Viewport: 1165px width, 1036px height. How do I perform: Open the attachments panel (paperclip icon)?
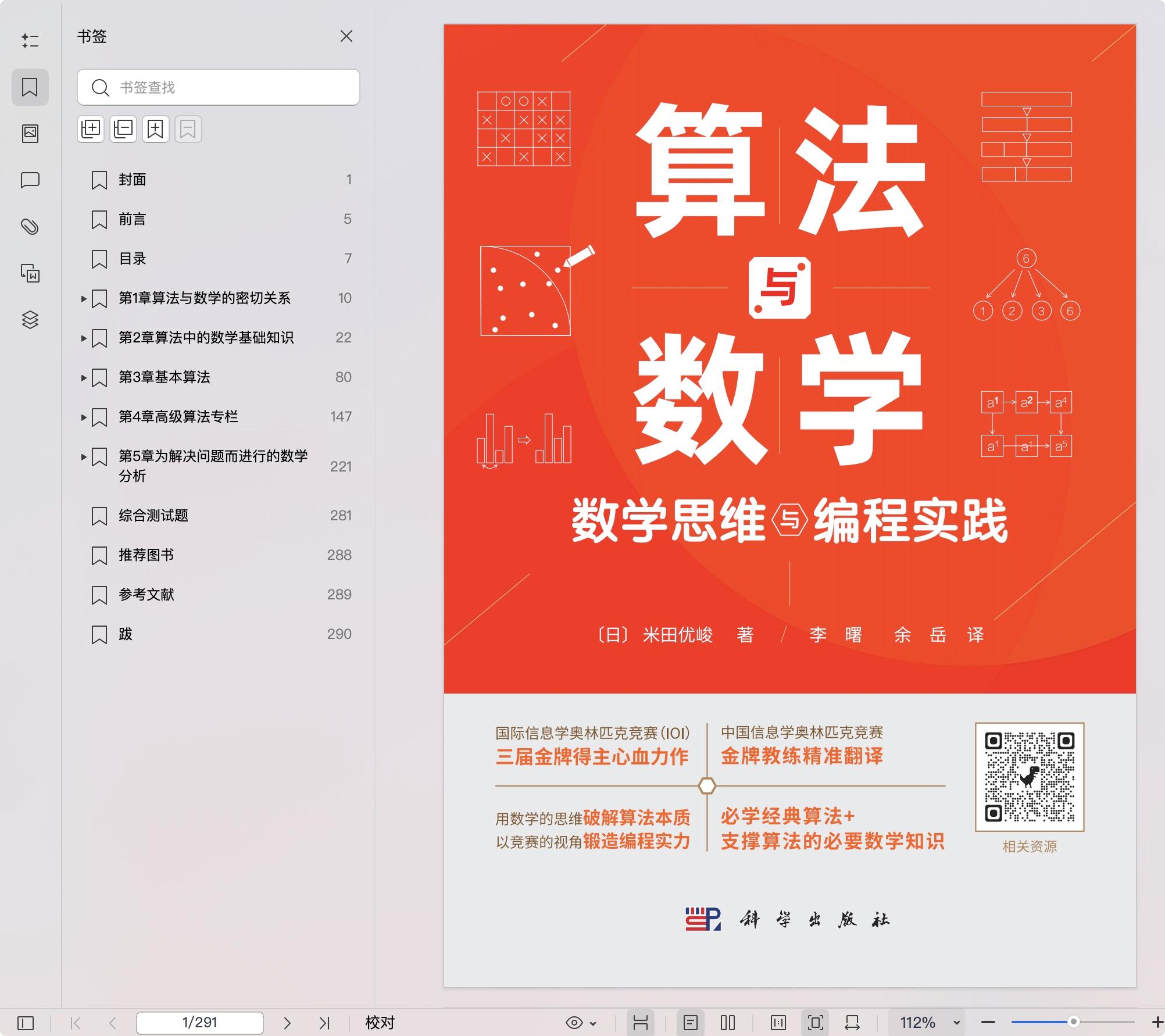click(x=31, y=229)
